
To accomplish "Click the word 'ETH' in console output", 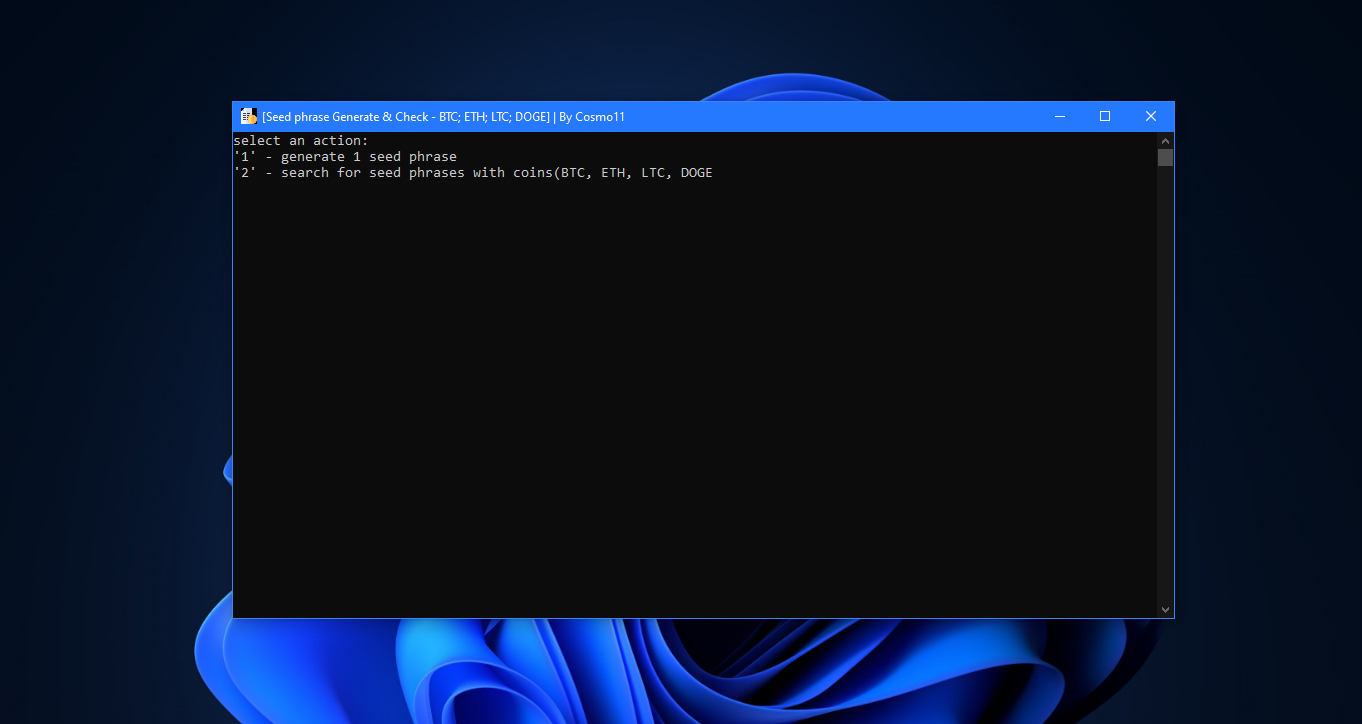I will (613, 173).
